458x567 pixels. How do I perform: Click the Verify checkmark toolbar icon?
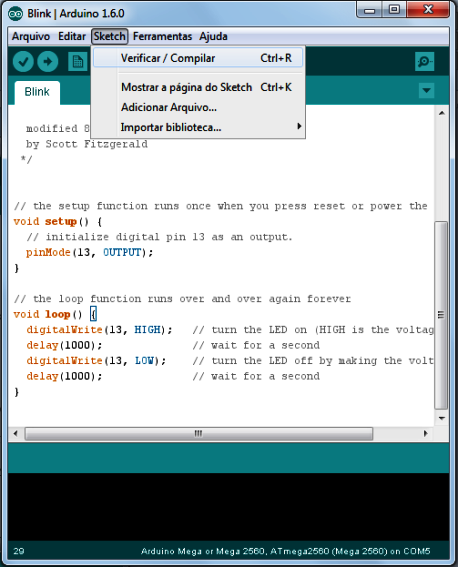[23, 62]
